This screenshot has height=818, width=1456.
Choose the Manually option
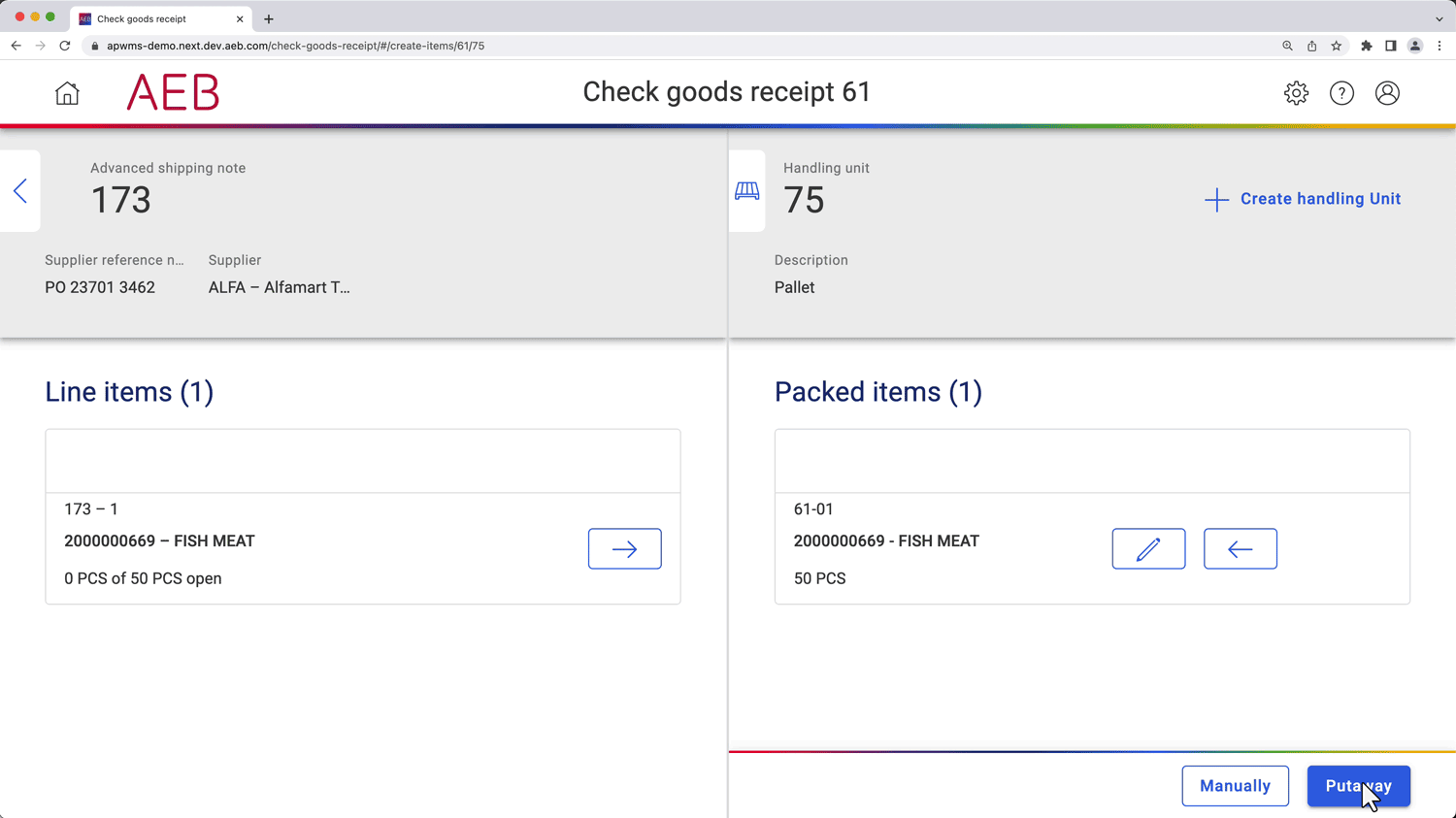click(x=1235, y=786)
